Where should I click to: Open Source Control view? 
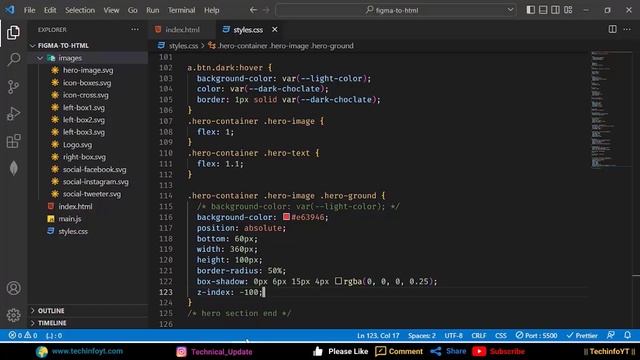point(13,87)
